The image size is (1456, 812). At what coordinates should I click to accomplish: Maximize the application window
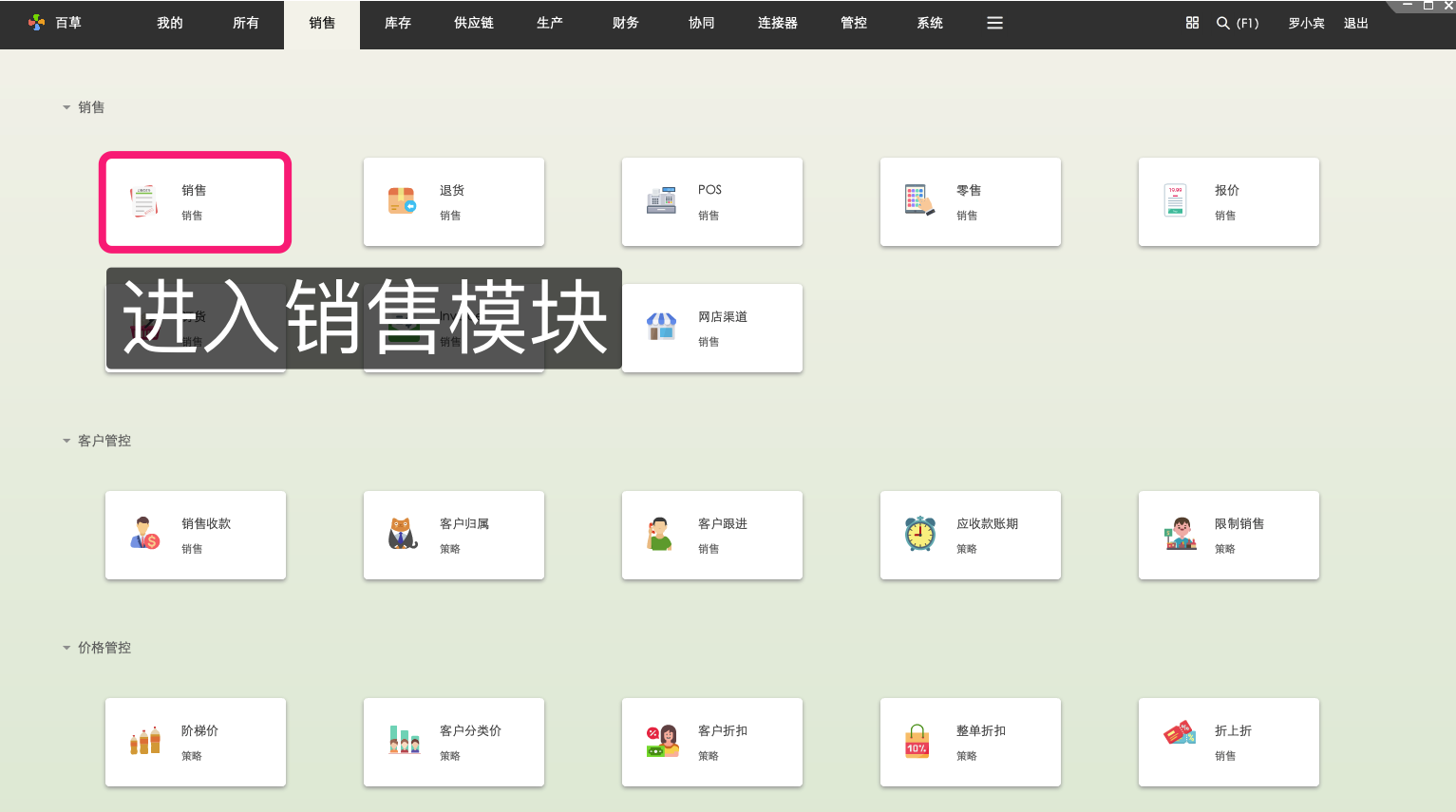click(1428, 6)
